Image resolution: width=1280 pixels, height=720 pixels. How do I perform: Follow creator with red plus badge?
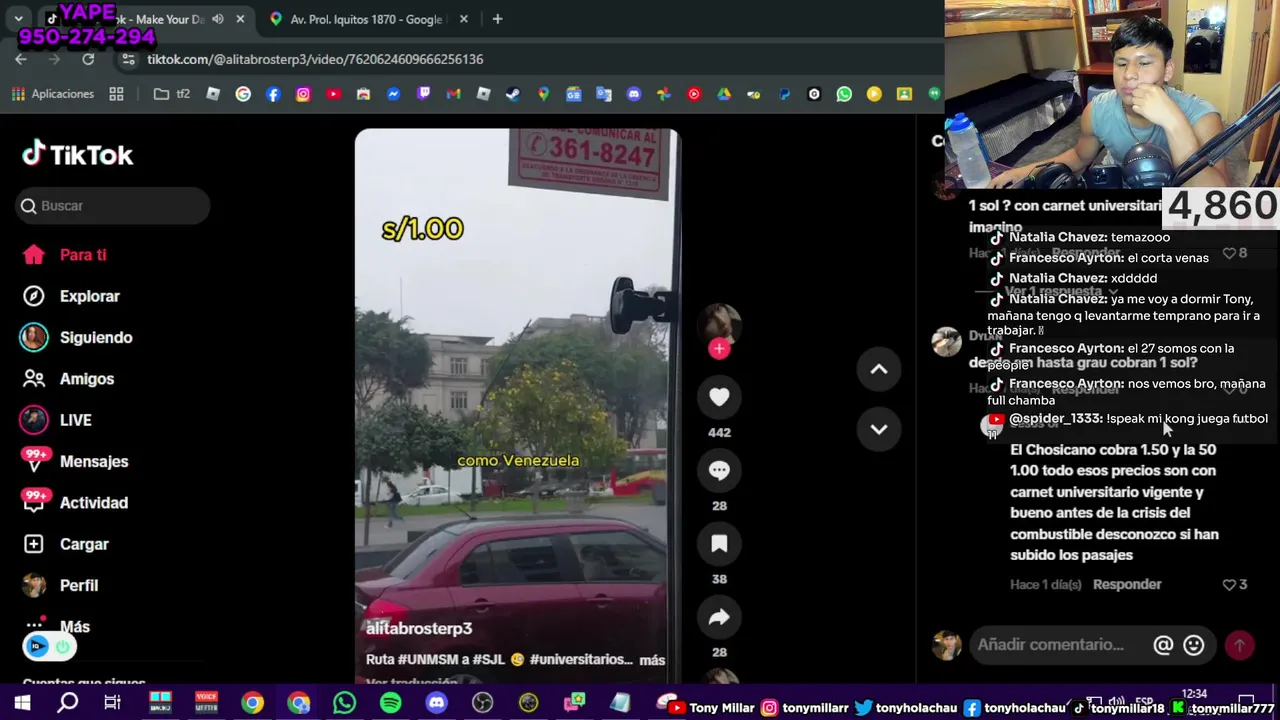tap(719, 348)
